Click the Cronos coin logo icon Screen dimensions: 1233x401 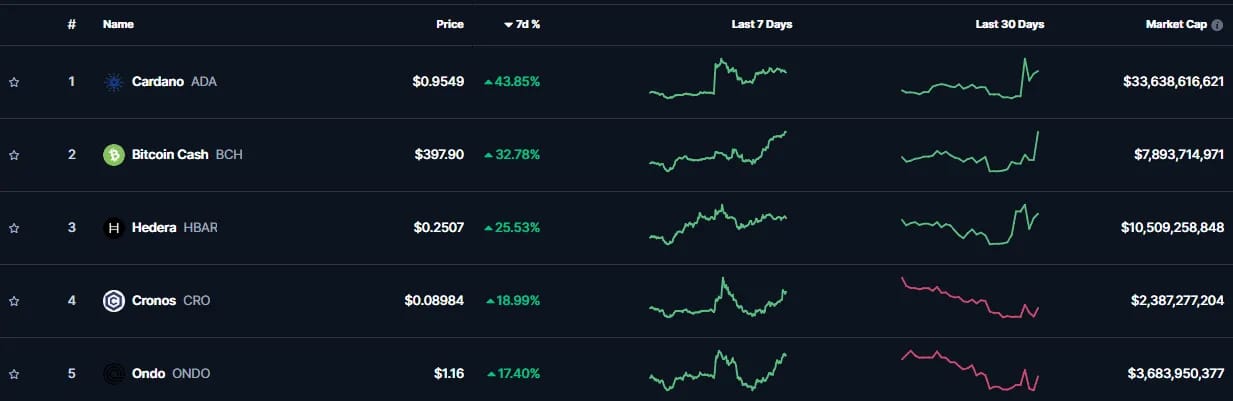click(114, 301)
